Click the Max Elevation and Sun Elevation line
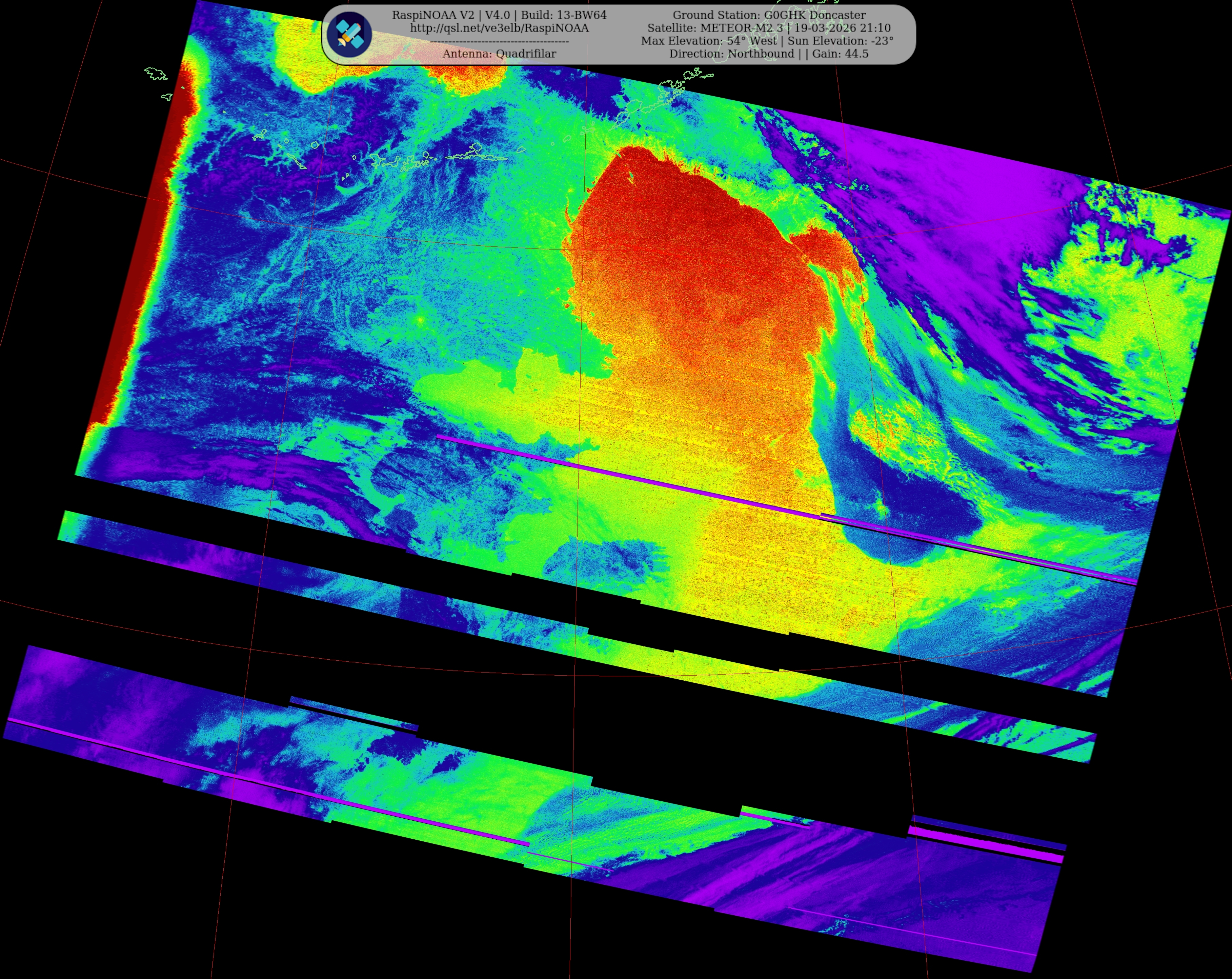The height and width of the screenshot is (979, 1232). tap(767, 41)
